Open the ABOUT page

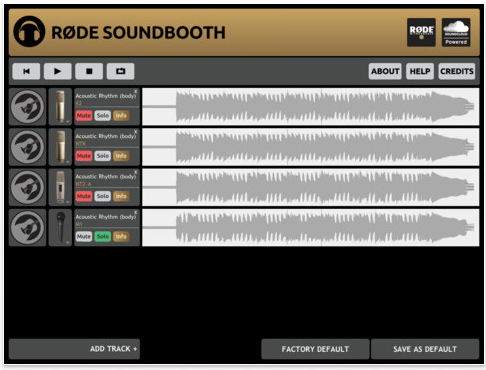[x=385, y=71]
